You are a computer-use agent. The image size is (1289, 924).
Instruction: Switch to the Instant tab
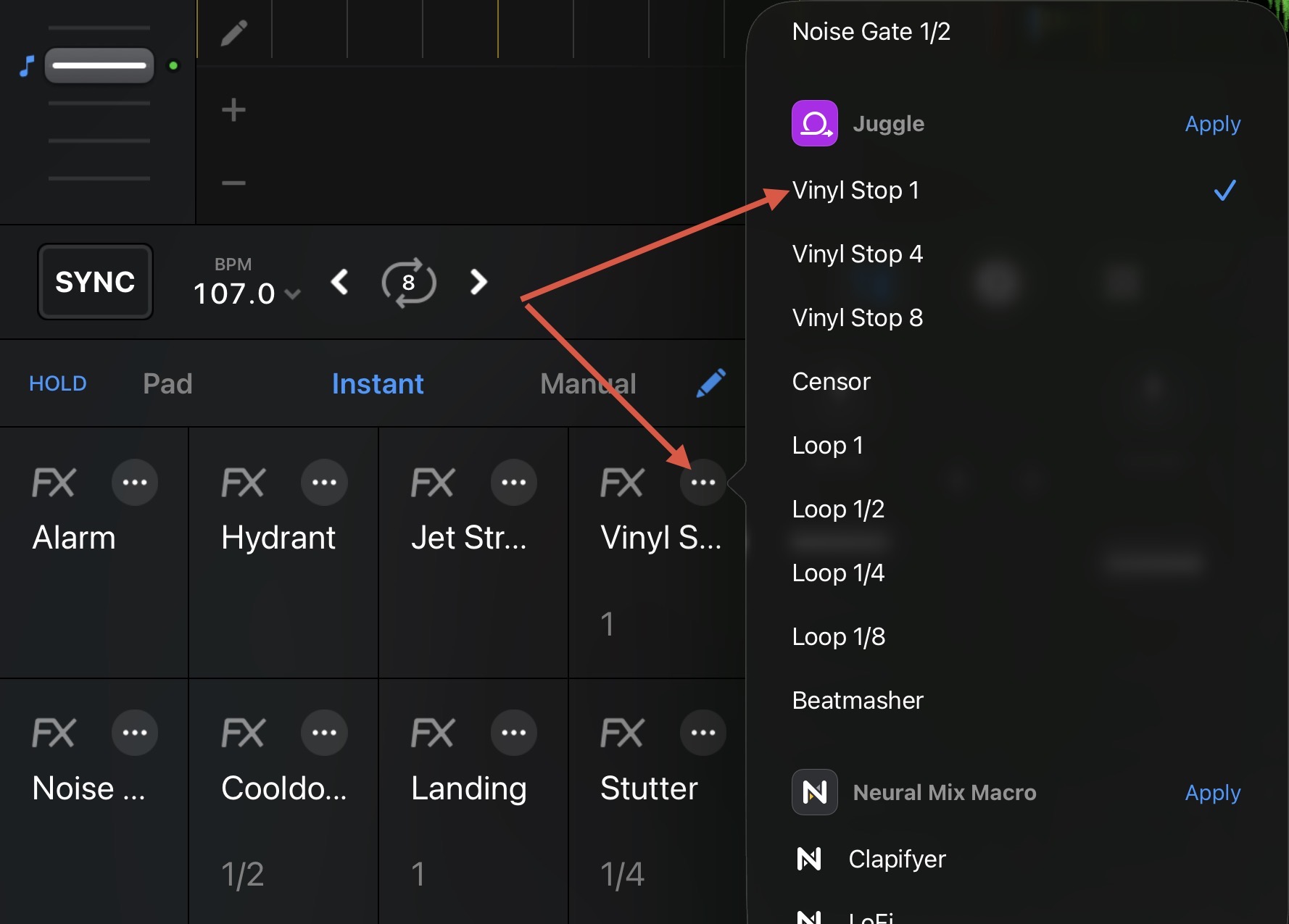(x=378, y=383)
